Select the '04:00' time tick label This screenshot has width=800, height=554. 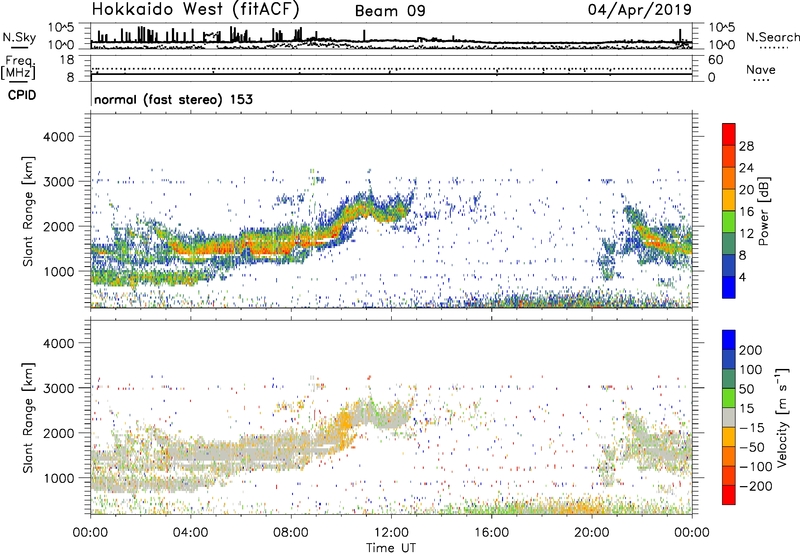coord(190,533)
